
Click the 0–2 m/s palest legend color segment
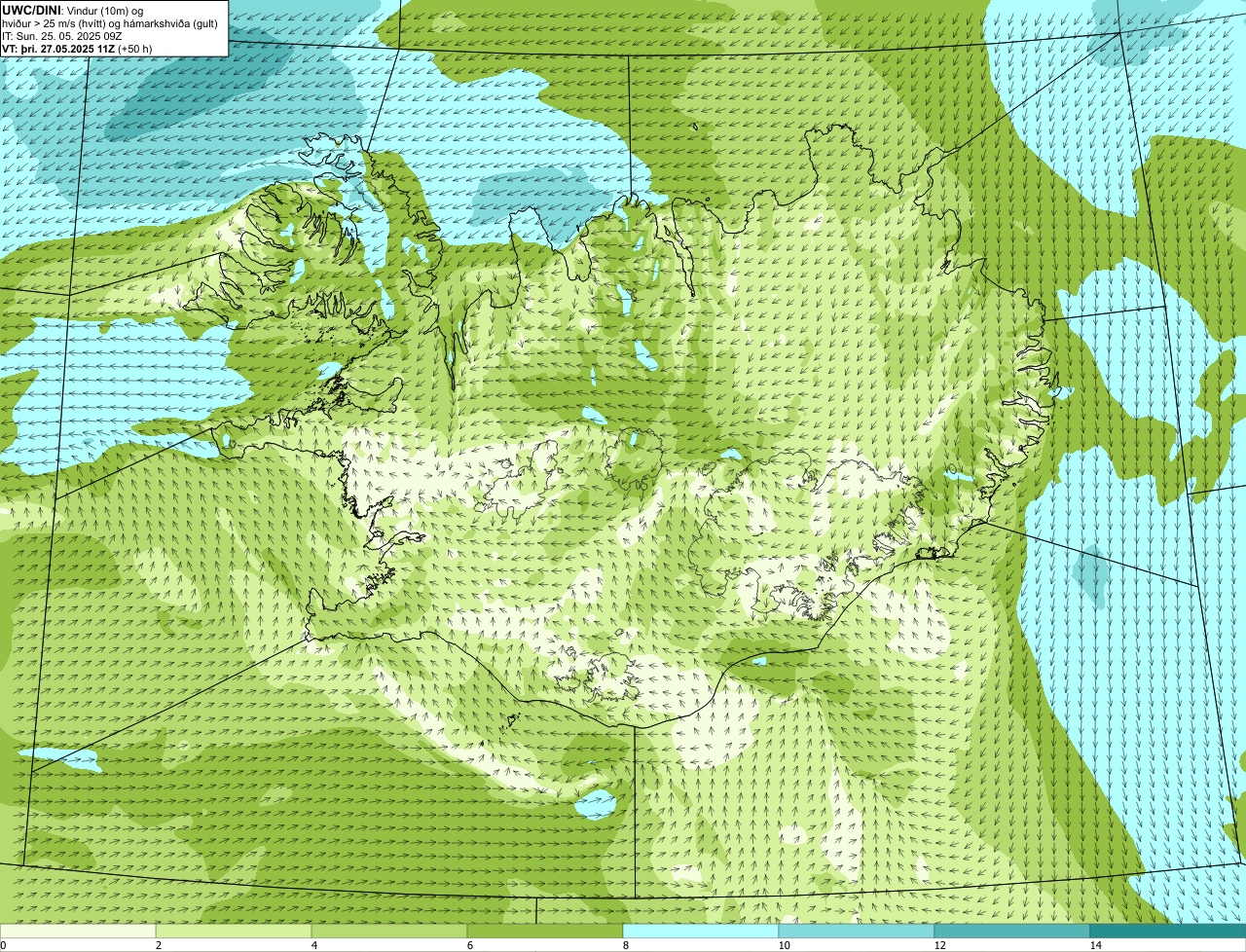pos(78,931)
